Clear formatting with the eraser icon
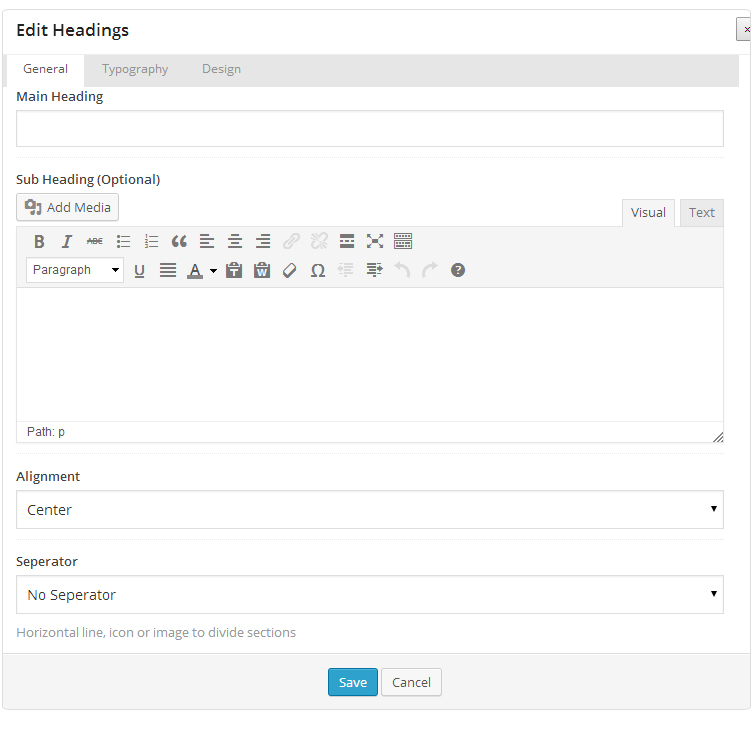Image resolution: width=756 pixels, height=729 pixels. [x=290, y=270]
